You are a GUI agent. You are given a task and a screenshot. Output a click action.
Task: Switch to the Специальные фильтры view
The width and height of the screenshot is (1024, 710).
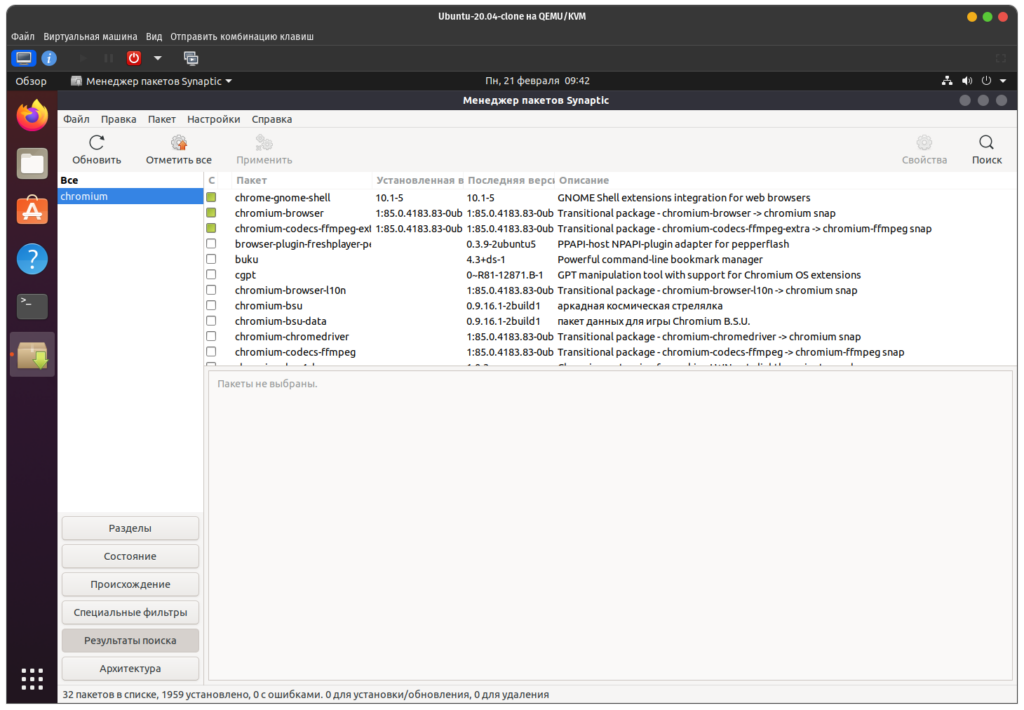tap(130, 612)
